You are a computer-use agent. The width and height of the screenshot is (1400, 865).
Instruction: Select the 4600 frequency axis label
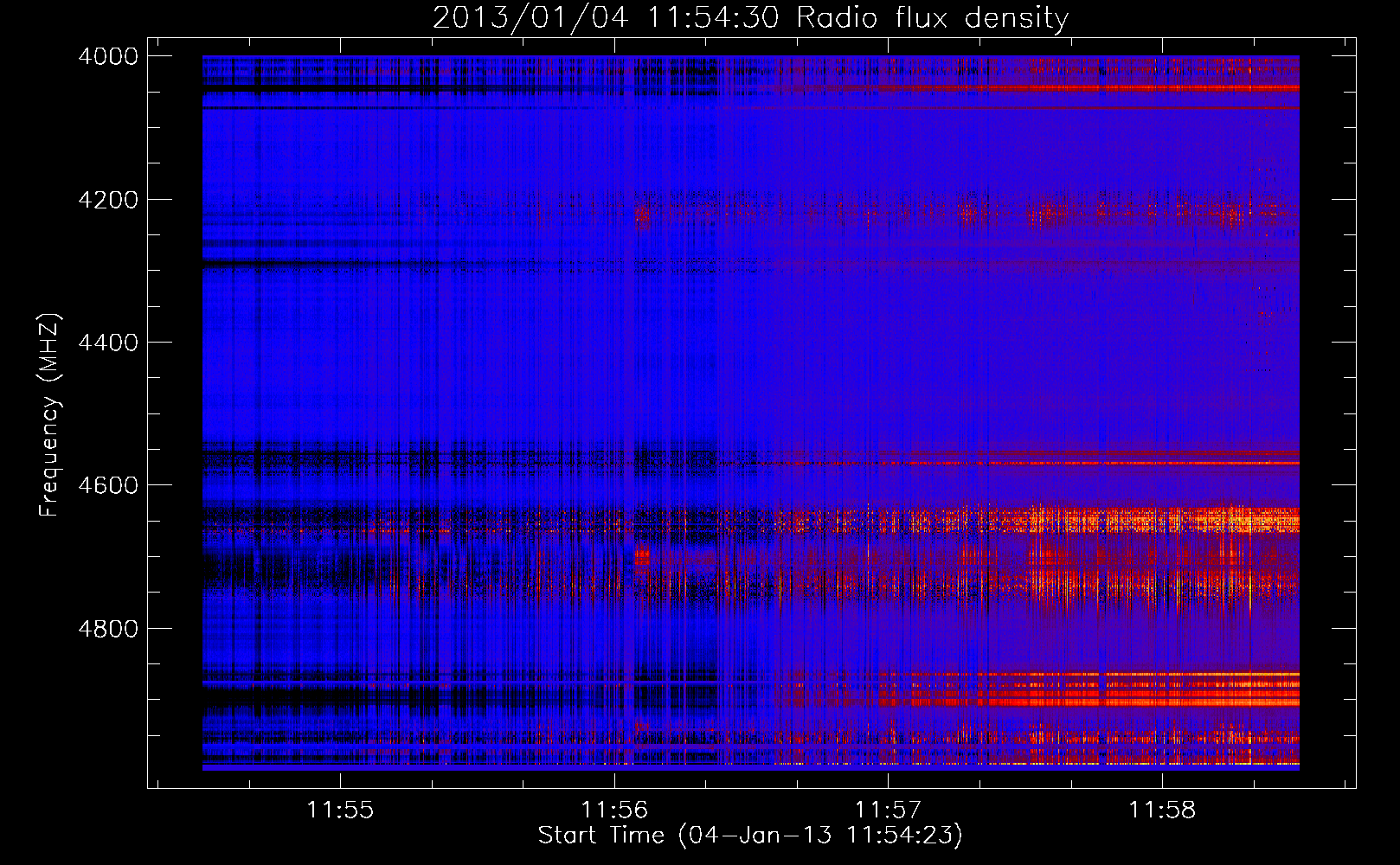108,485
